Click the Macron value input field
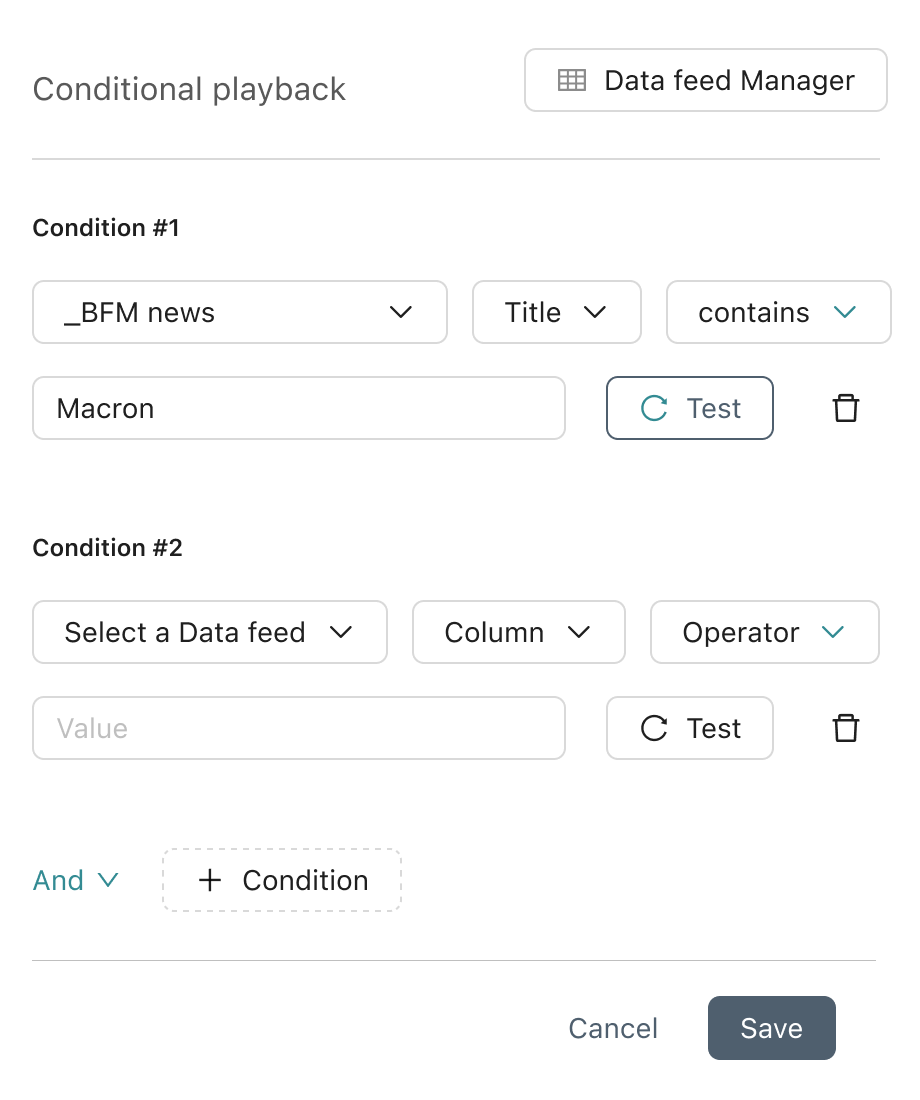 pyautogui.click(x=298, y=408)
